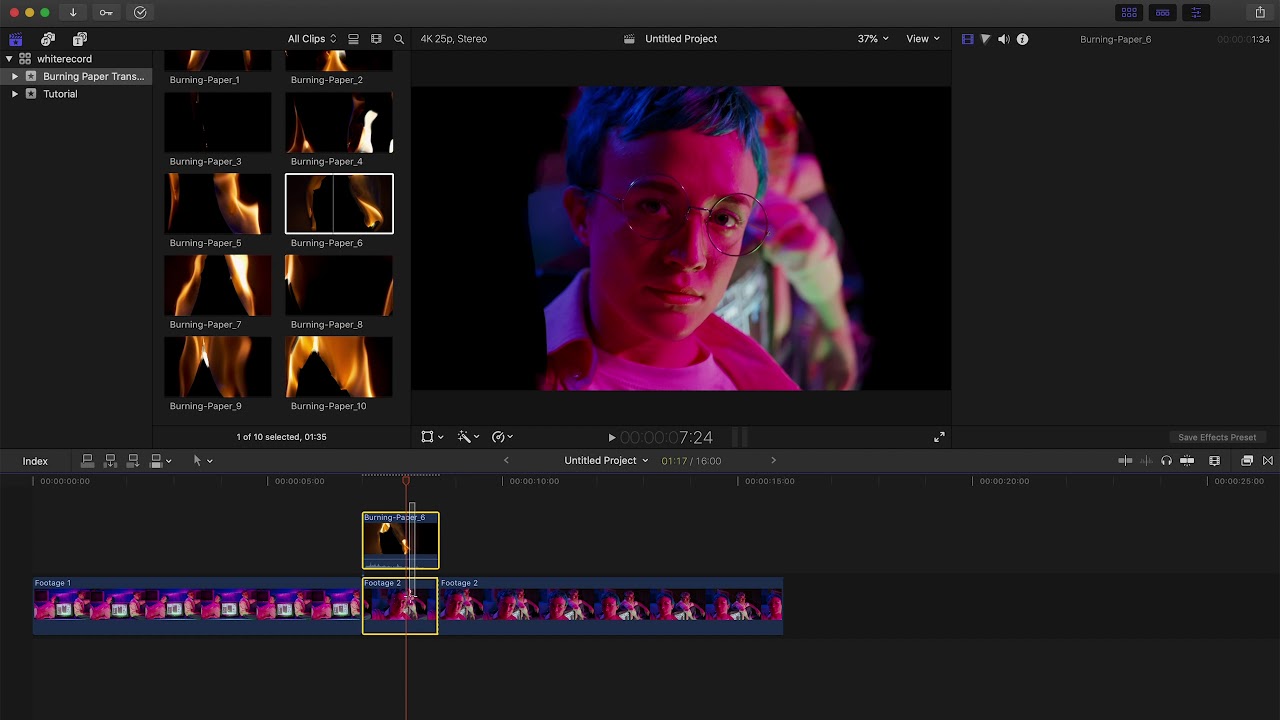Click the 00:00:10:00 ruler timecode
Viewport: 1280px width, 720px height.
(534, 481)
